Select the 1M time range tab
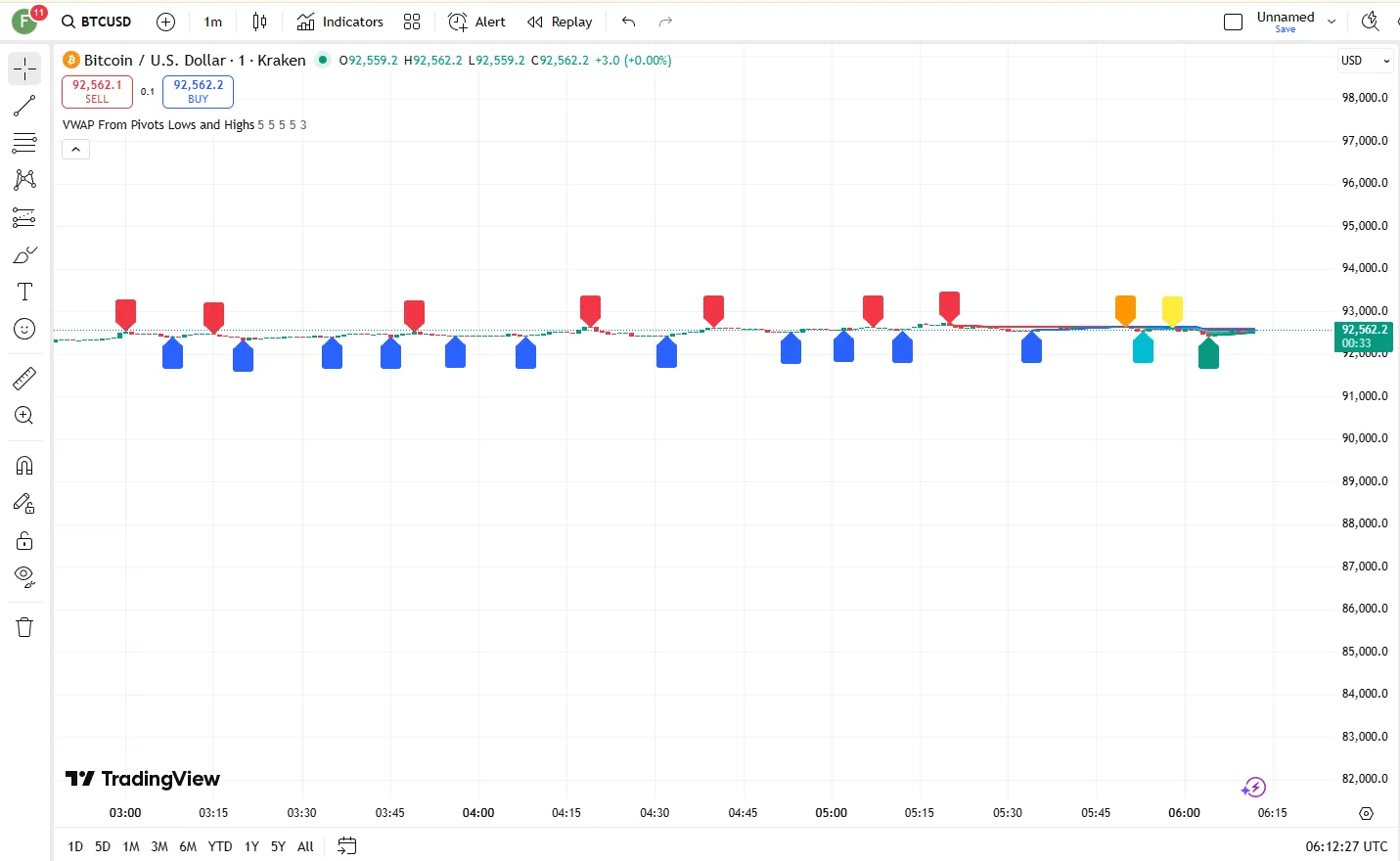The height and width of the screenshot is (861, 1400). (x=131, y=846)
